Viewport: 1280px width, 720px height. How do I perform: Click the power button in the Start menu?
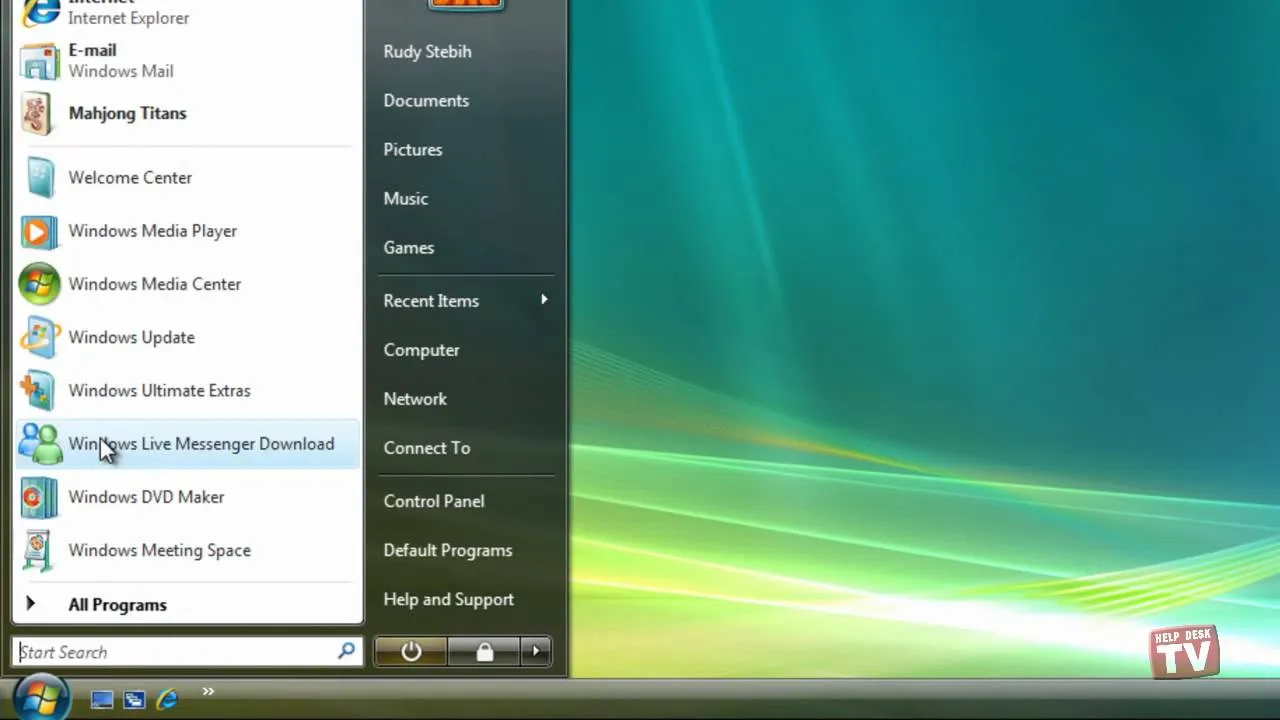coord(411,652)
